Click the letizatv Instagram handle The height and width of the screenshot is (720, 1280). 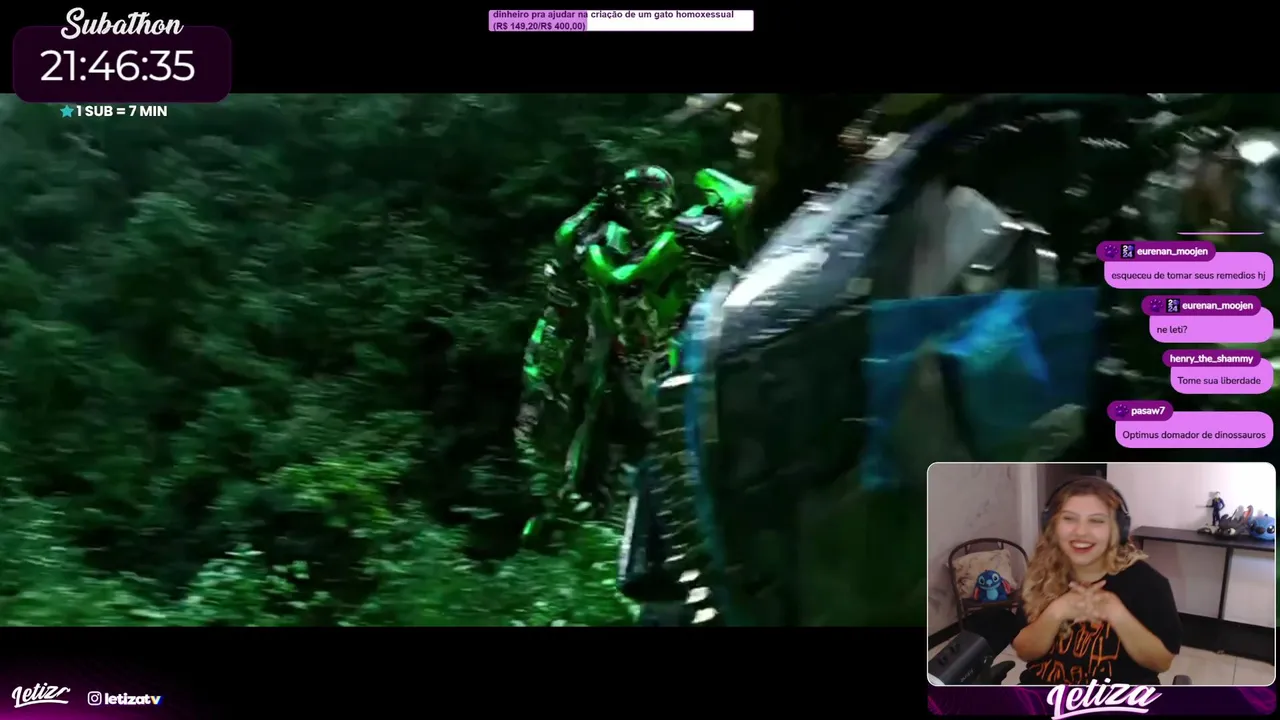click(x=133, y=699)
